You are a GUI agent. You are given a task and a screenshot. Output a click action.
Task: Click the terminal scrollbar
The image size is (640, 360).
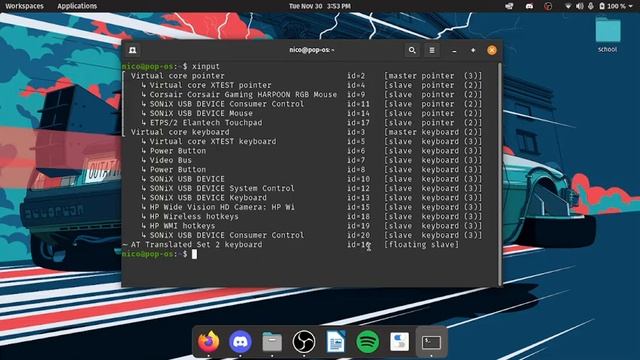coord(500,175)
